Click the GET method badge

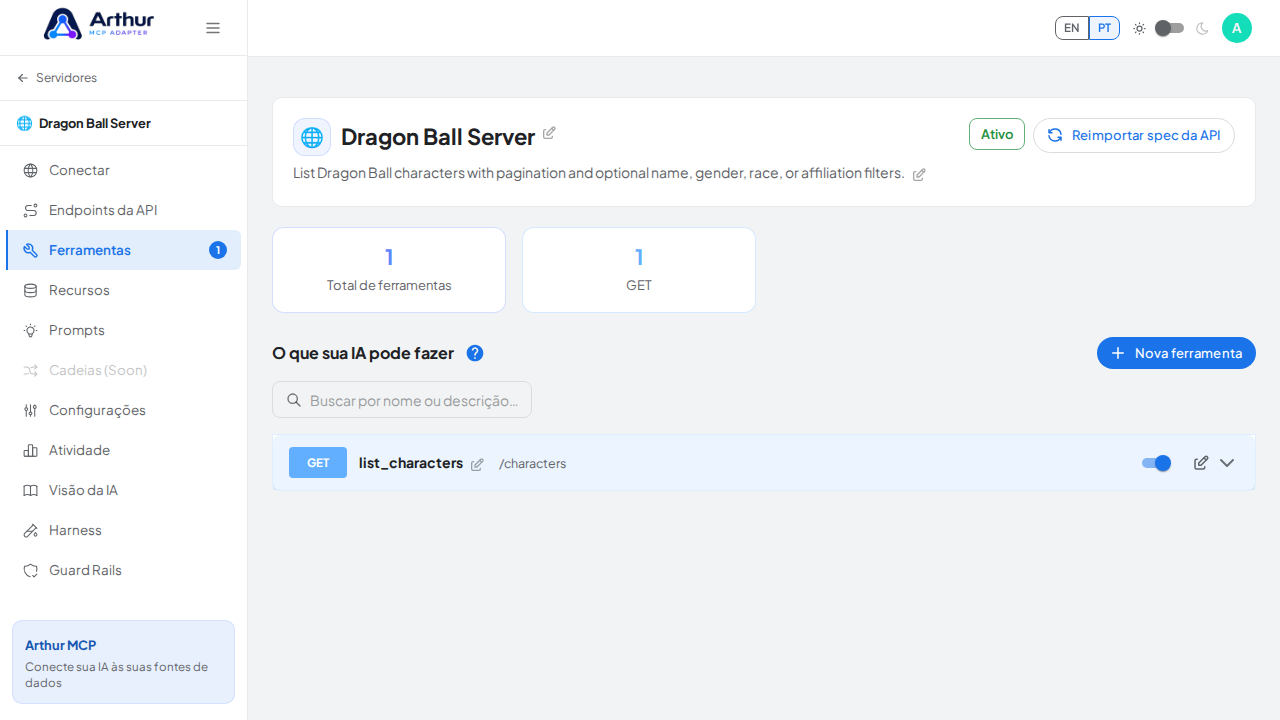pos(318,463)
